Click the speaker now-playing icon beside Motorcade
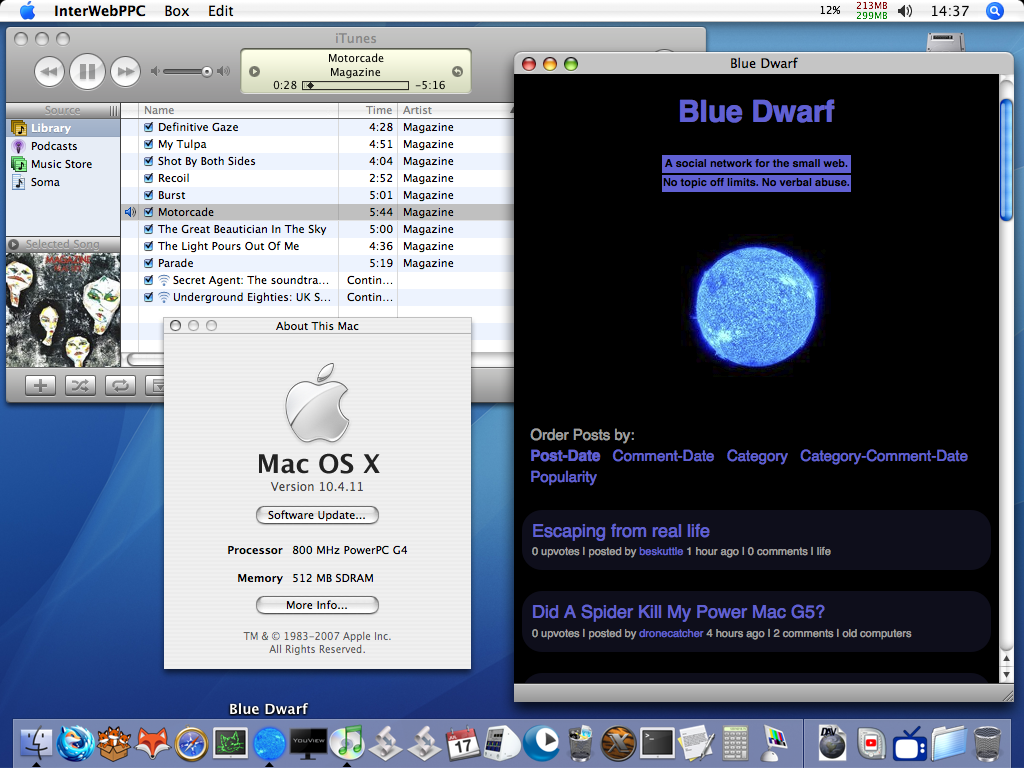 click(x=130, y=212)
